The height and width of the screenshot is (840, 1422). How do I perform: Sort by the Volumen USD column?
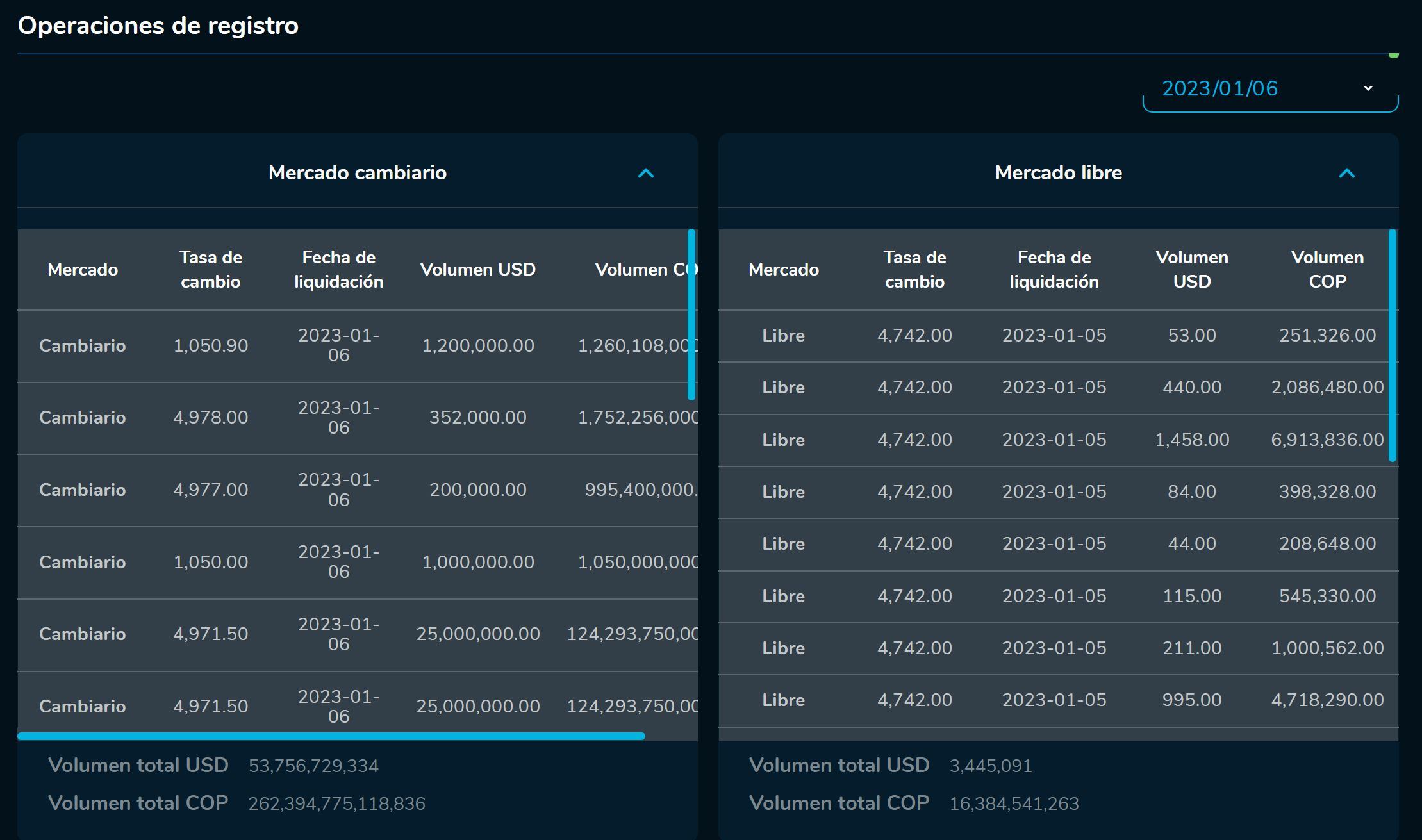click(x=478, y=269)
